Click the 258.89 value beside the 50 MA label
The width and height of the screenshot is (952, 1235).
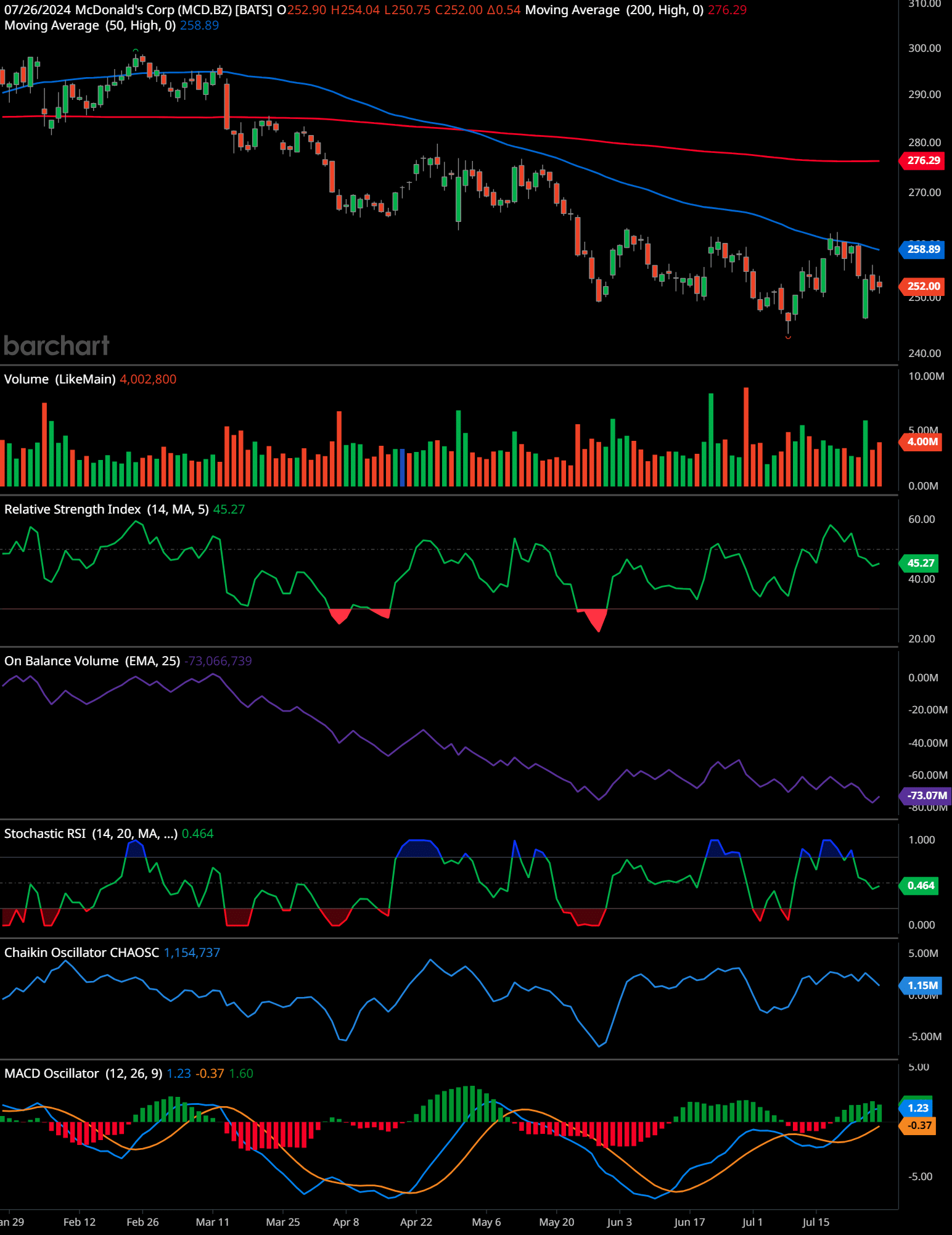coord(199,25)
